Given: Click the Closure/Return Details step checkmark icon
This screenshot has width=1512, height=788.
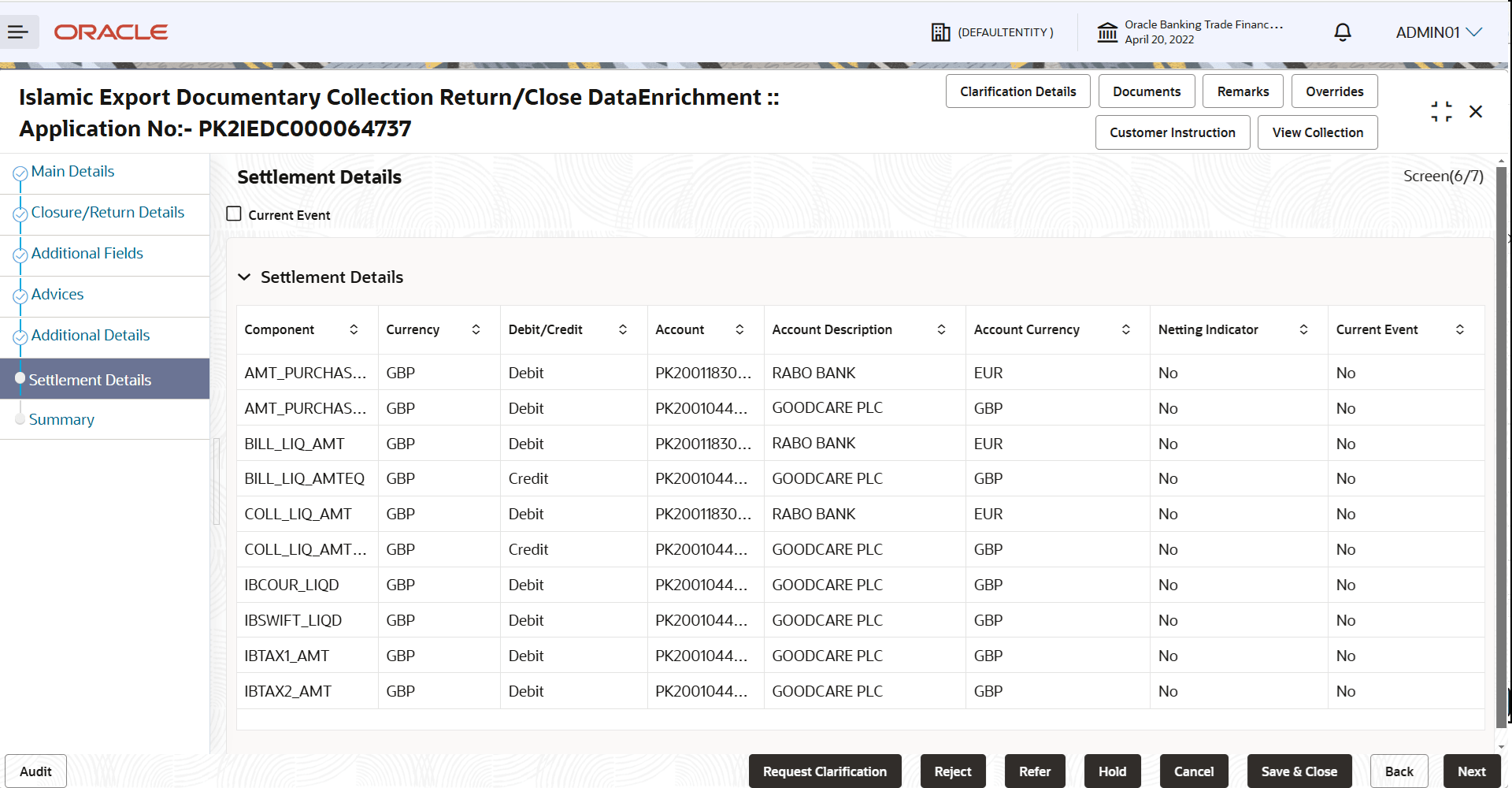Looking at the screenshot, I should click(x=20, y=214).
